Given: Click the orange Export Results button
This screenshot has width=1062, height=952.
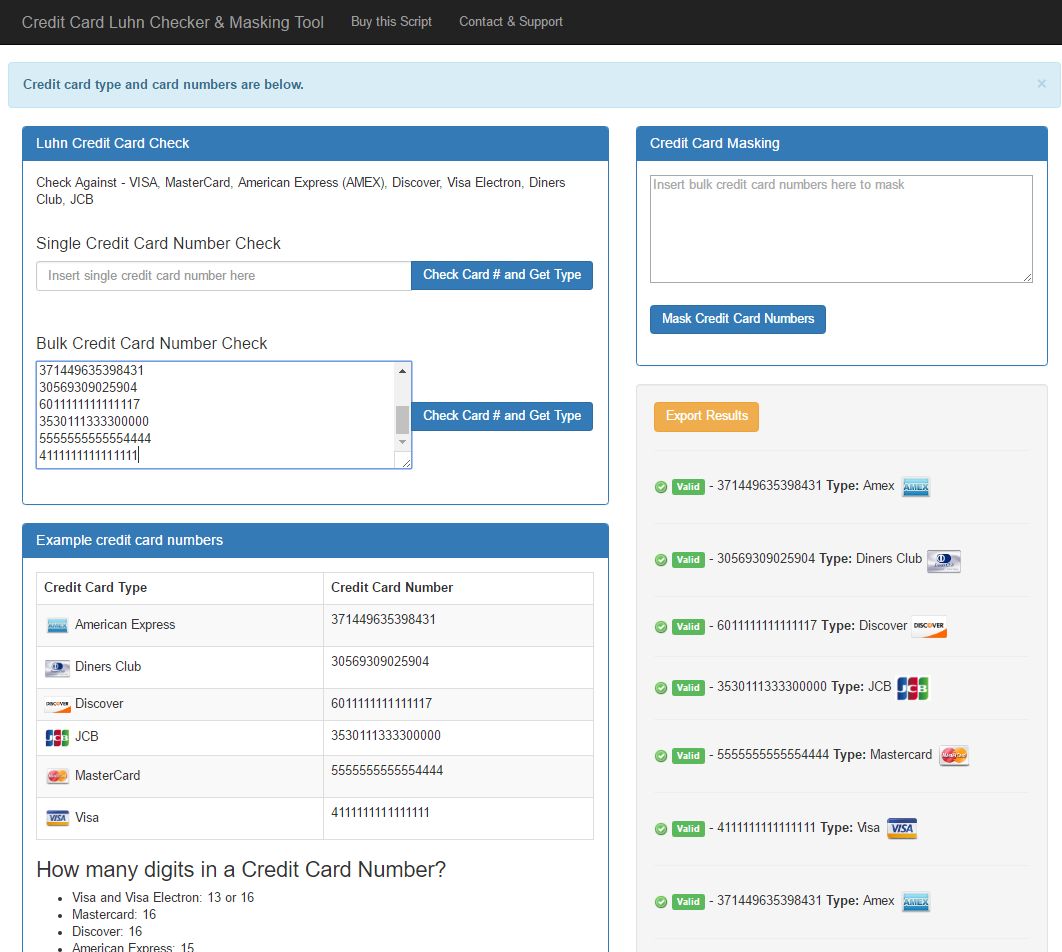Looking at the screenshot, I should click(x=706, y=416).
